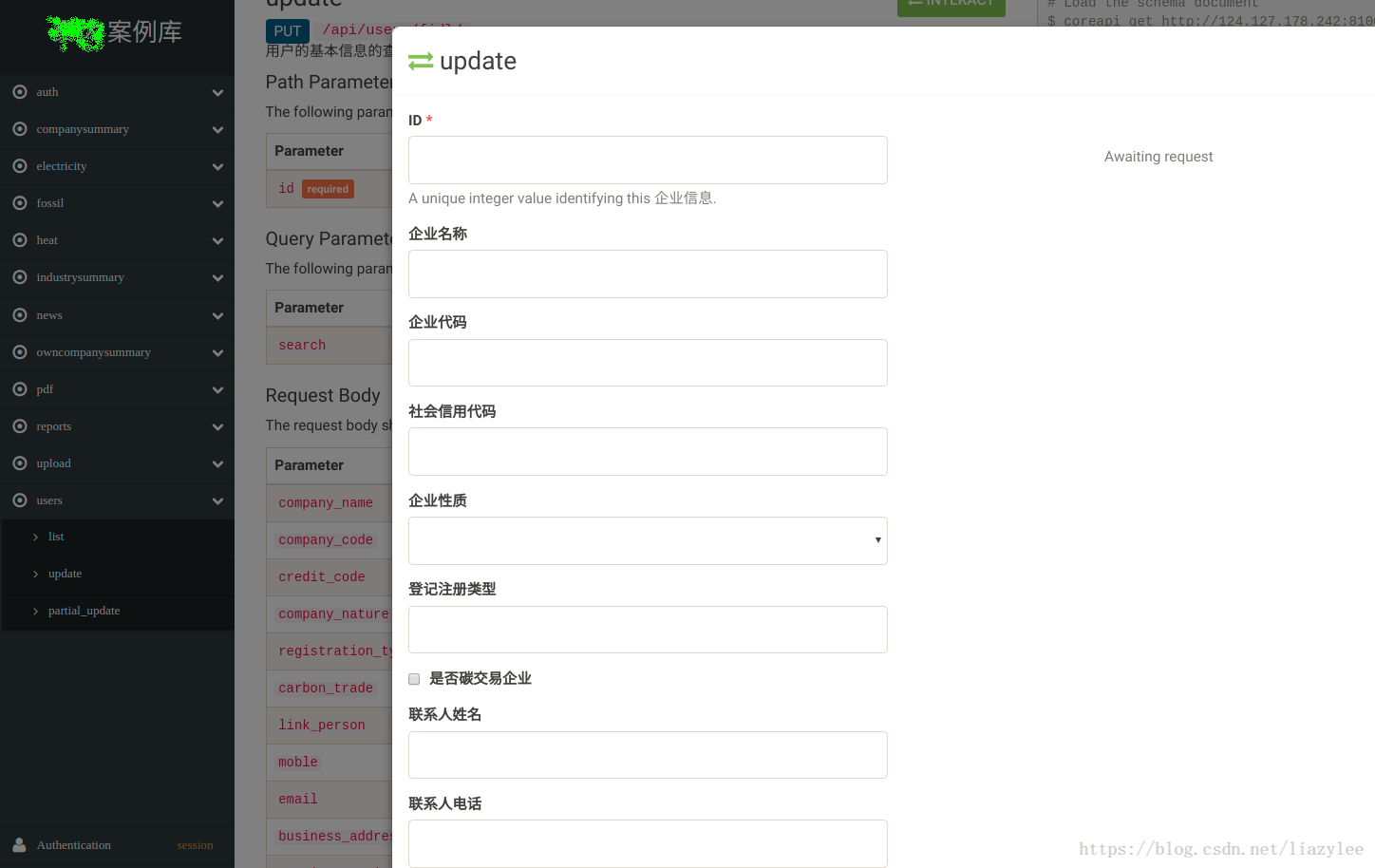Click the electricity circle icon
The image size is (1375, 868).
[x=20, y=166]
